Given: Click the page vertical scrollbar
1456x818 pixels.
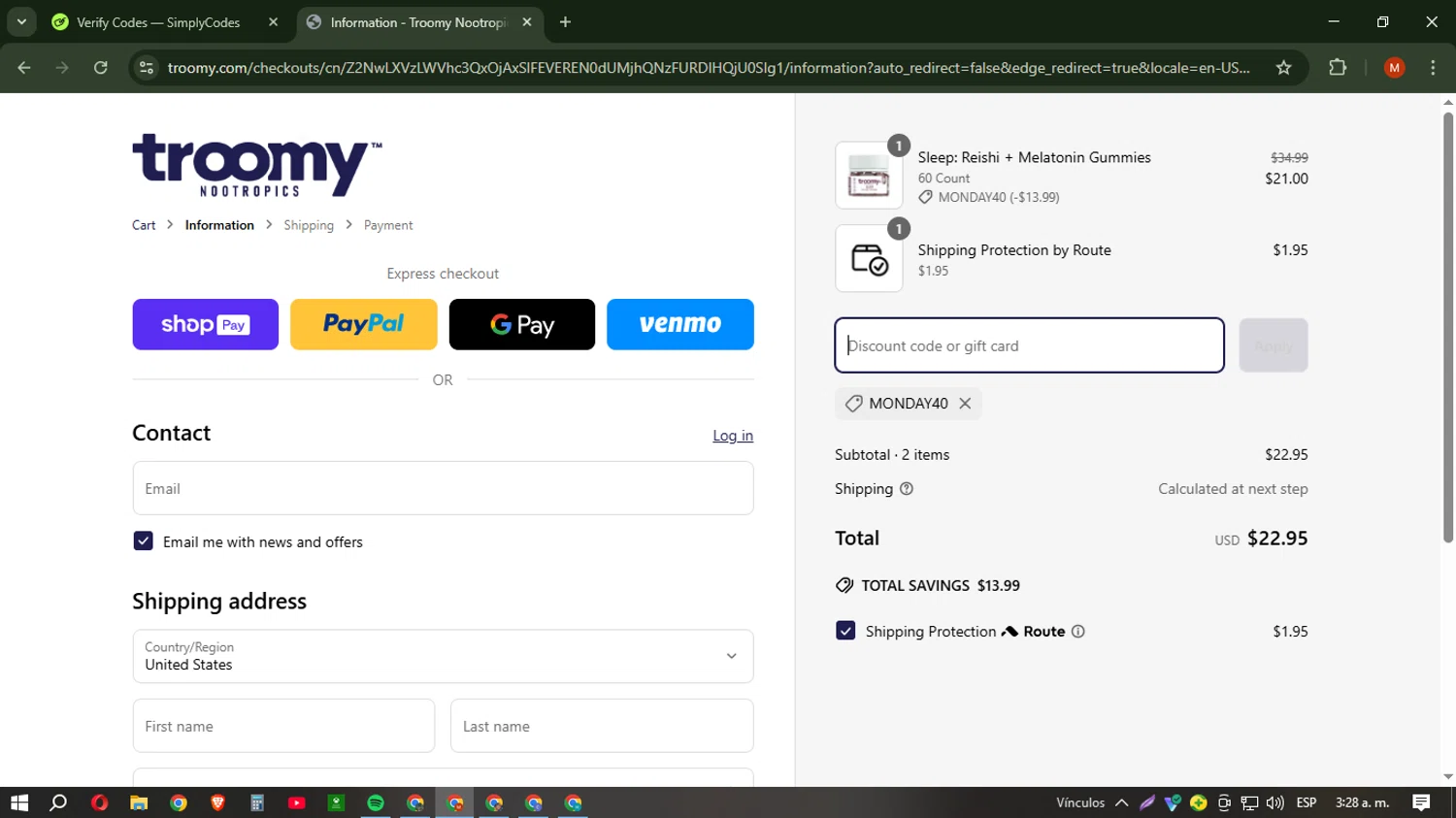Looking at the screenshot, I should (1448, 328).
